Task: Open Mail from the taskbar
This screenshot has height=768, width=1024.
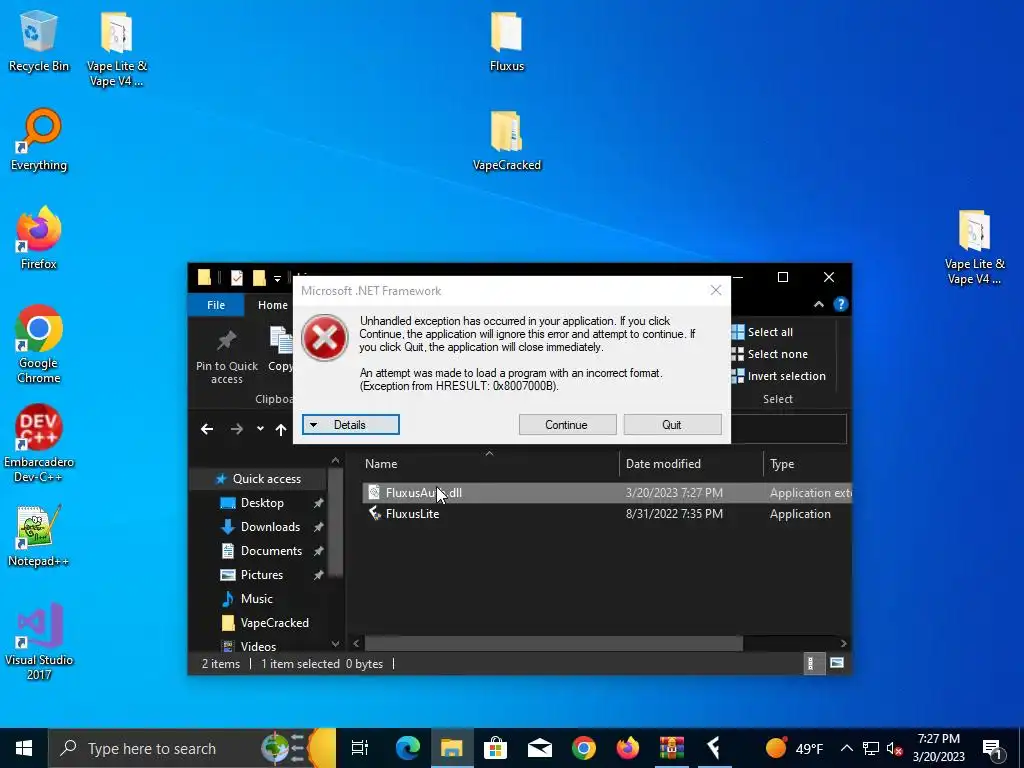Action: pyautogui.click(x=539, y=748)
